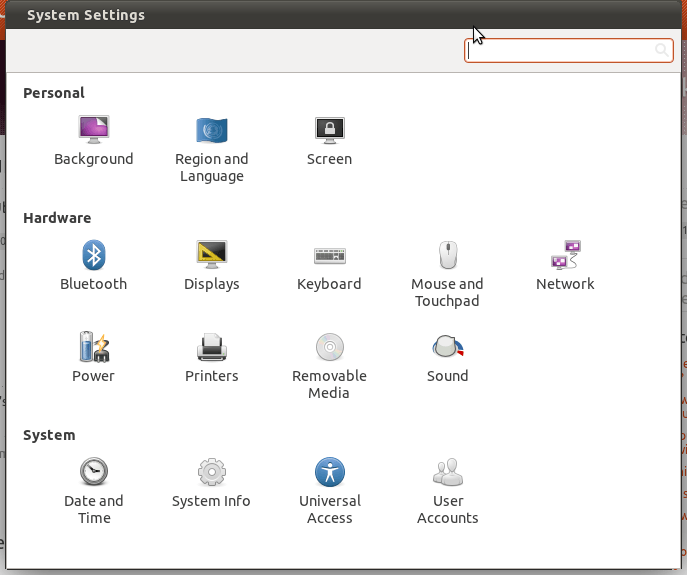Open the Displays settings

[x=212, y=266]
